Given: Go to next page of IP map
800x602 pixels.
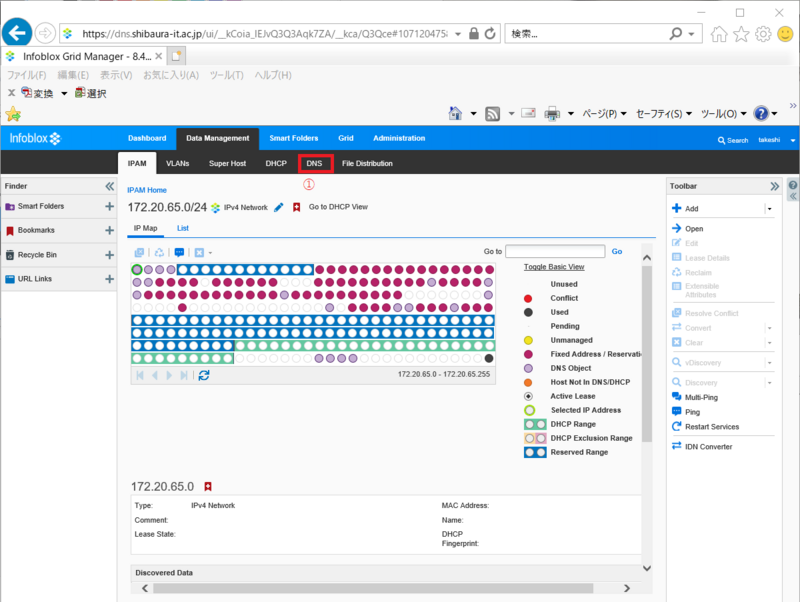Looking at the screenshot, I should pyautogui.click(x=169, y=375).
